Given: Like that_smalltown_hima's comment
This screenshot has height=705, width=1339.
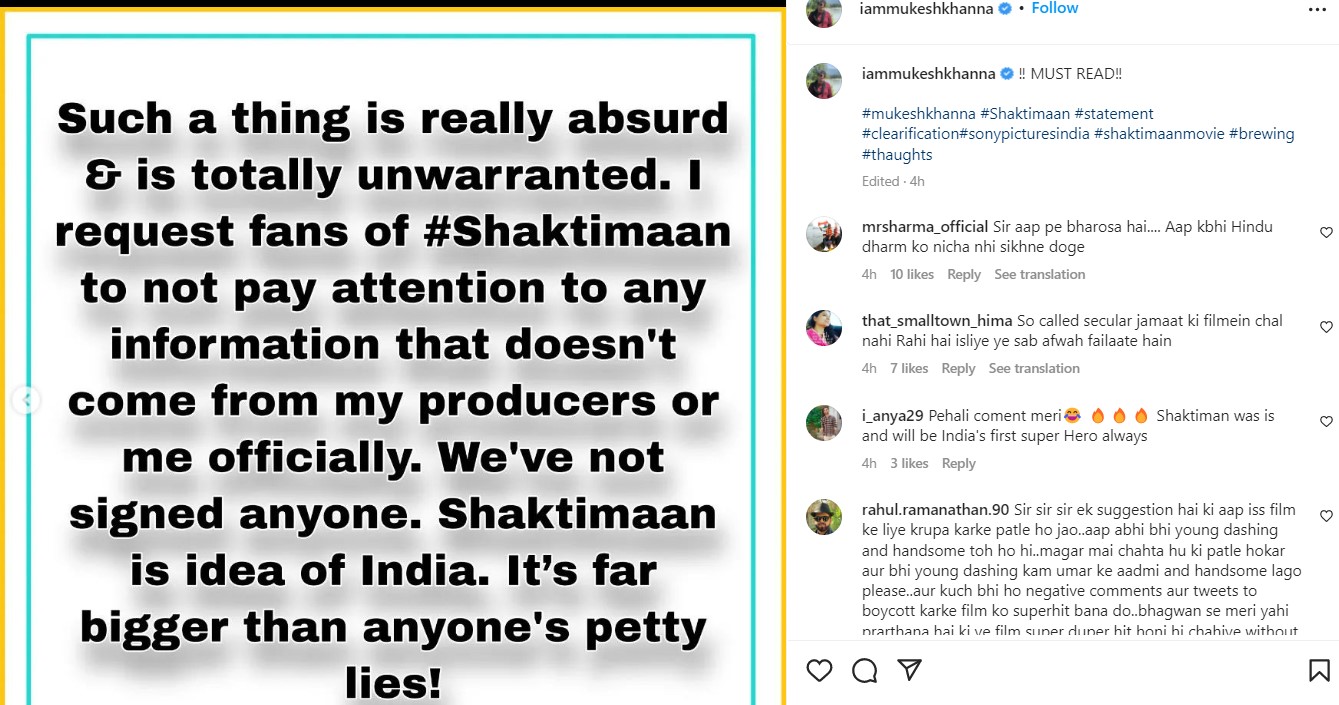Looking at the screenshot, I should point(1326,327).
